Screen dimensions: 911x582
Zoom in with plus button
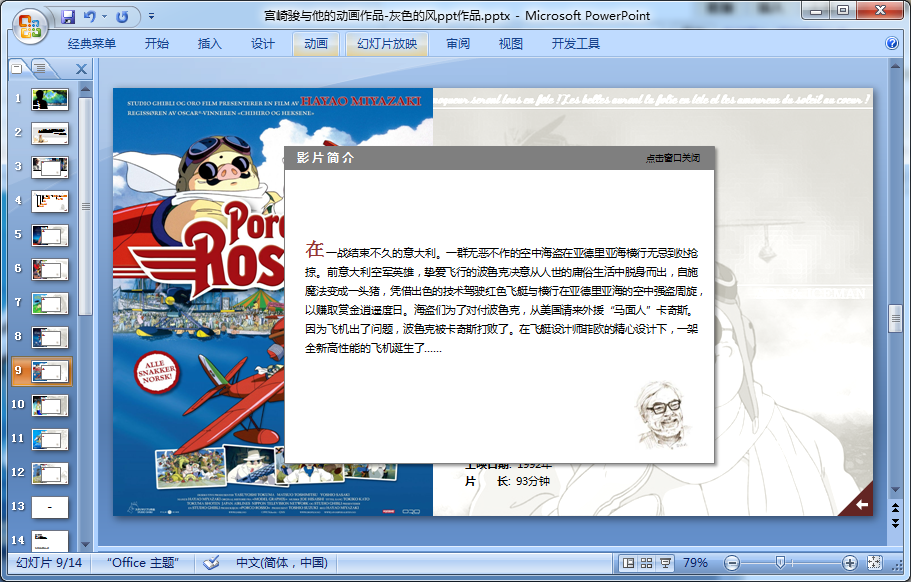(x=849, y=563)
